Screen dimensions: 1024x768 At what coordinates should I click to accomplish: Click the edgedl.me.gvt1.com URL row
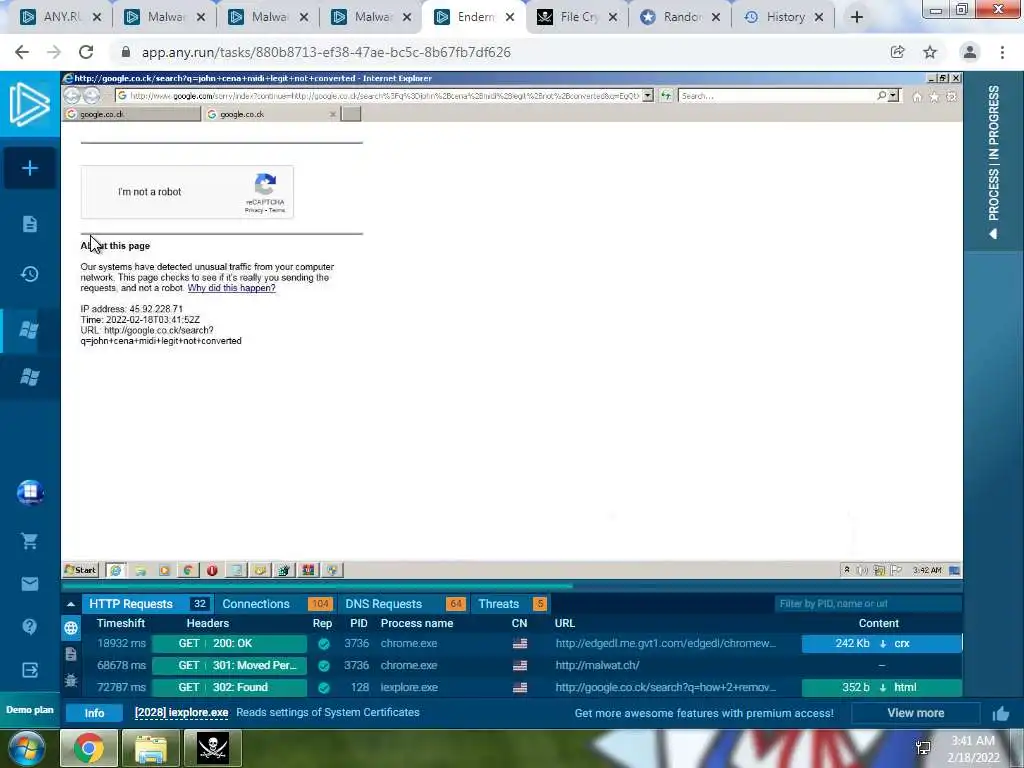coord(665,643)
